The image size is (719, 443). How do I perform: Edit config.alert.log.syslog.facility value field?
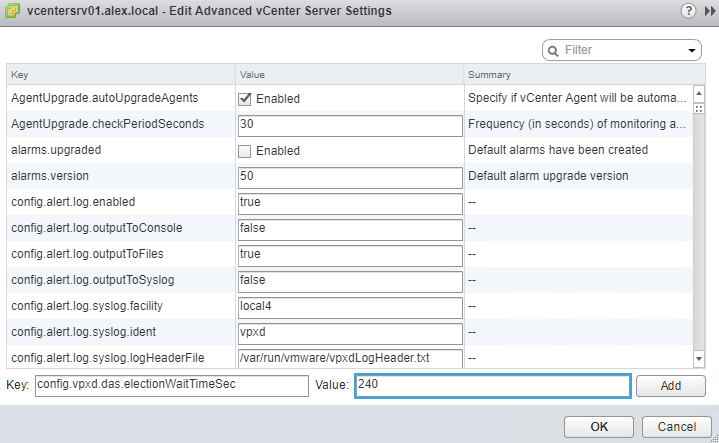349,306
